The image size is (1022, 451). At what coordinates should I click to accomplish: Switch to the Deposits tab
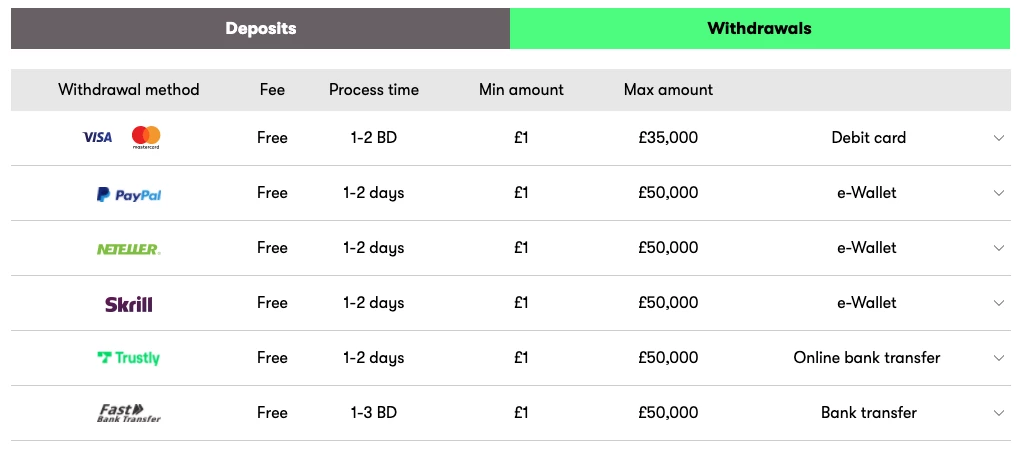(260, 29)
